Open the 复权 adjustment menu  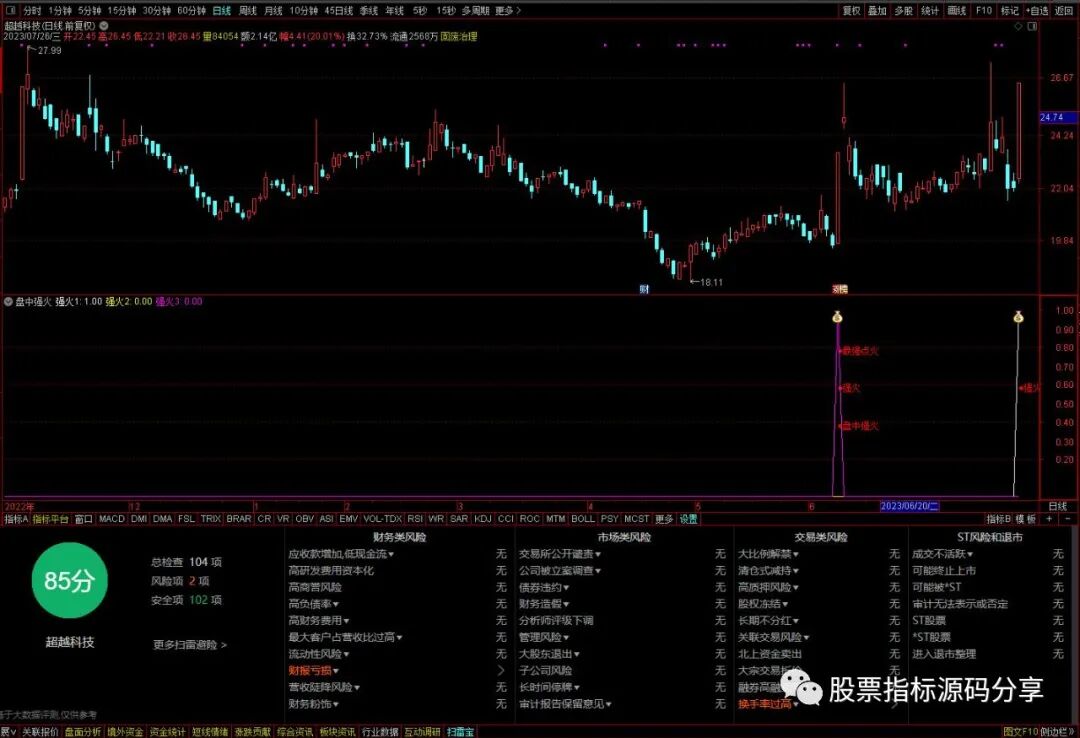852,10
